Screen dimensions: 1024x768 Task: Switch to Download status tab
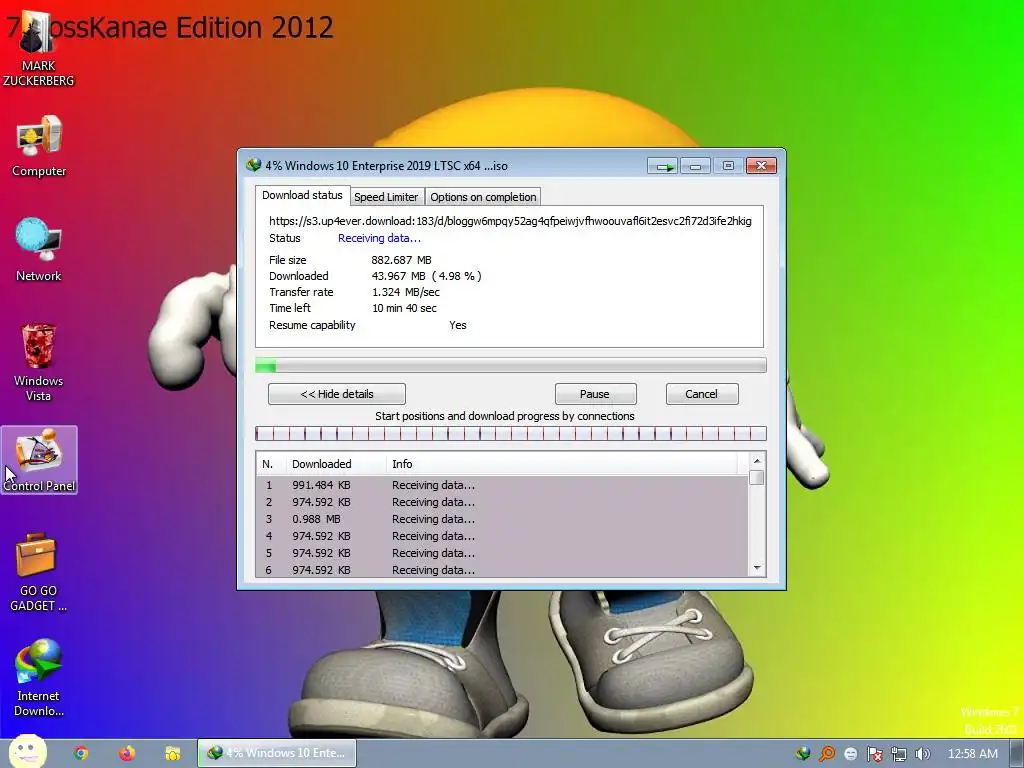(302, 195)
